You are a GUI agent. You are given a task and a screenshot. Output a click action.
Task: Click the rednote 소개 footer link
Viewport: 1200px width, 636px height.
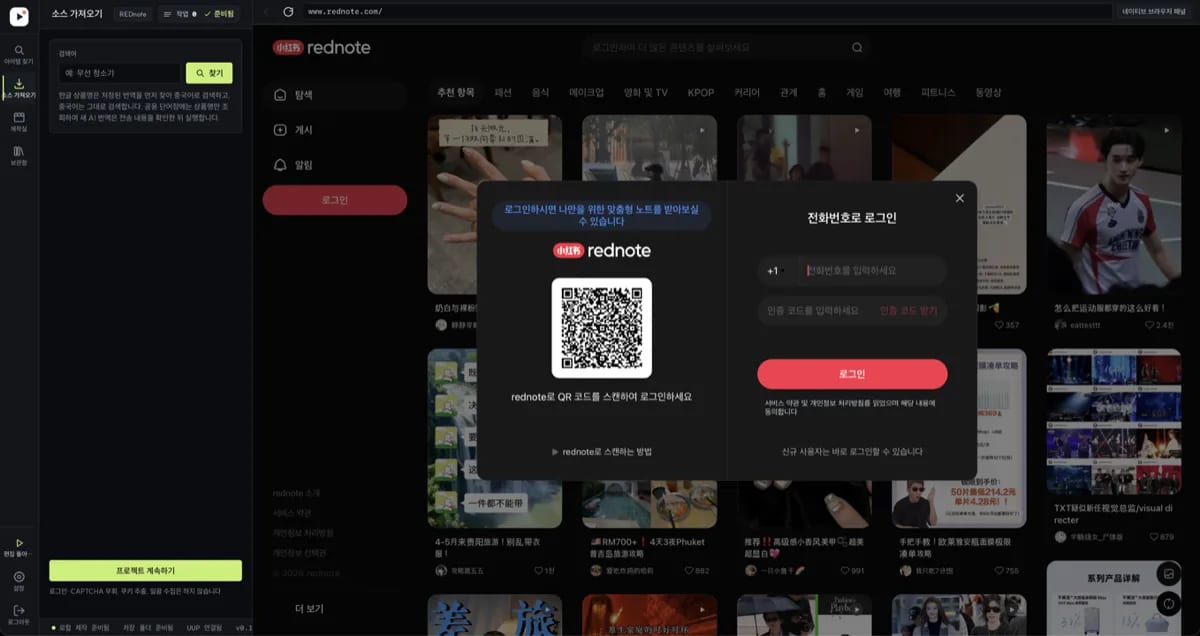pyautogui.click(x=297, y=493)
